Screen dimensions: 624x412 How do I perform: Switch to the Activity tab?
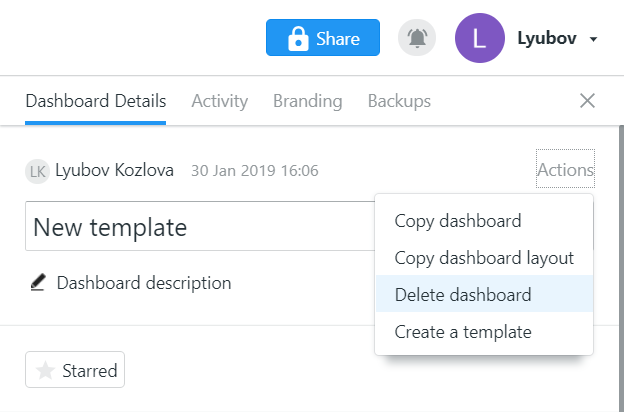click(220, 101)
